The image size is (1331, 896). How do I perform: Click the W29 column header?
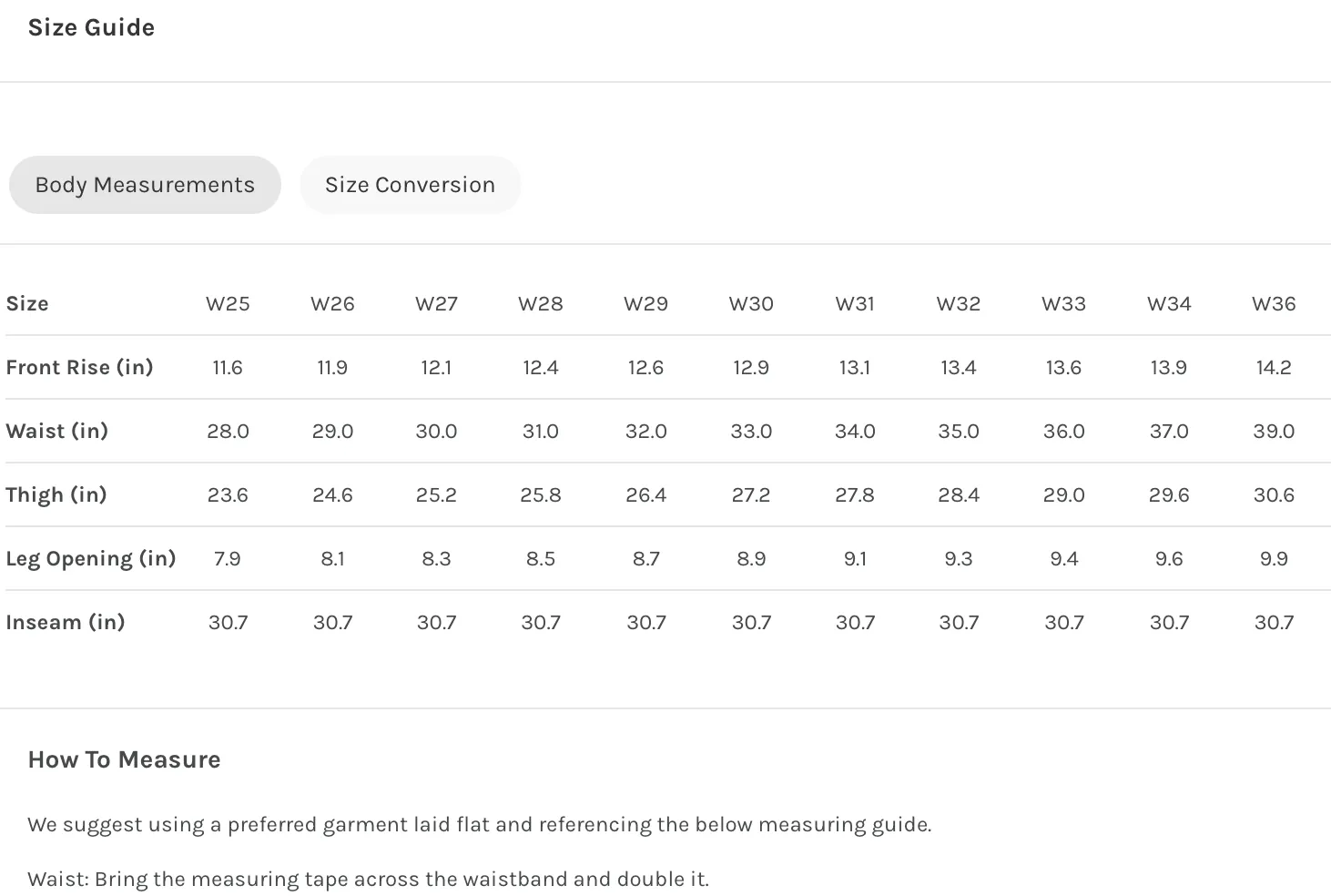point(645,304)
